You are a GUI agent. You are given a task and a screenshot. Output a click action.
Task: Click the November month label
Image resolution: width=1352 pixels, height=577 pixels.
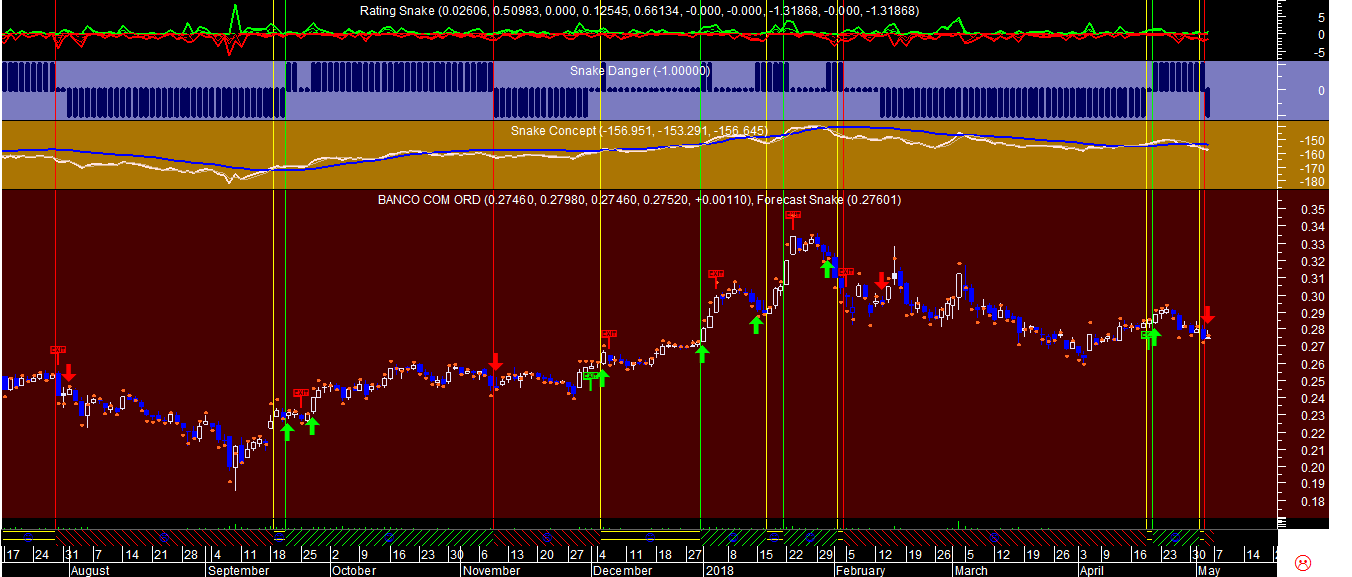pyautogui.click(x=492, y=571)
